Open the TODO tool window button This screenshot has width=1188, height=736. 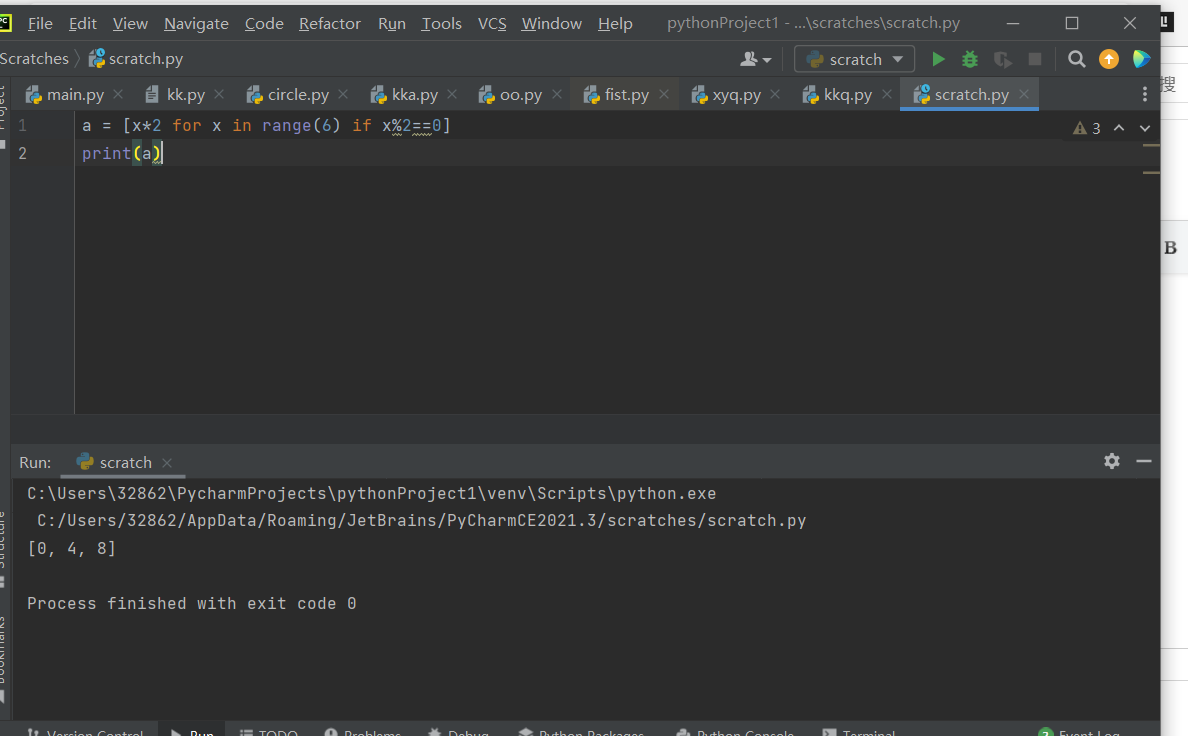tap(269, 731)
